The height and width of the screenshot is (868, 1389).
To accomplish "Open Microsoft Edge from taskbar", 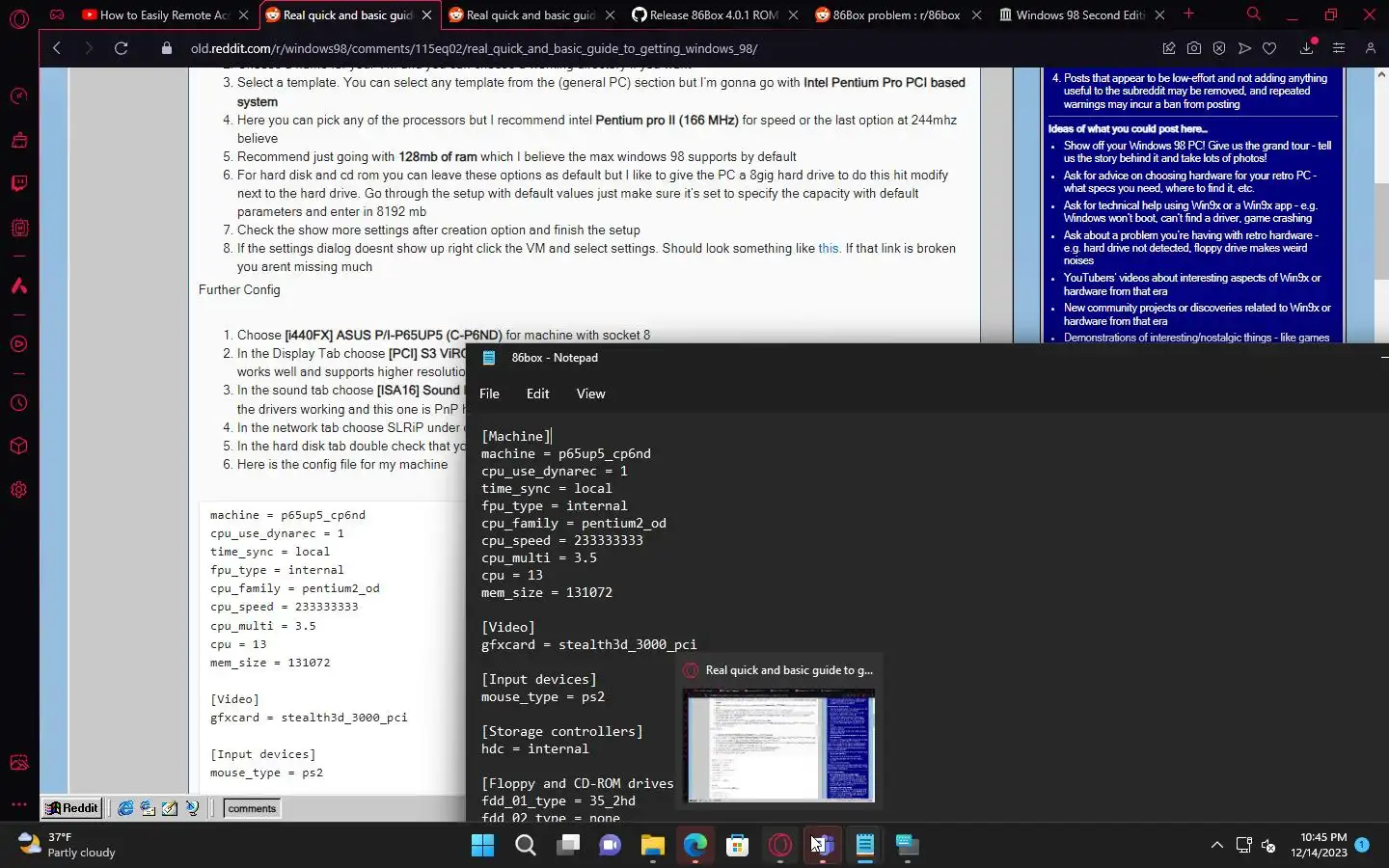I will pos(695,846).
